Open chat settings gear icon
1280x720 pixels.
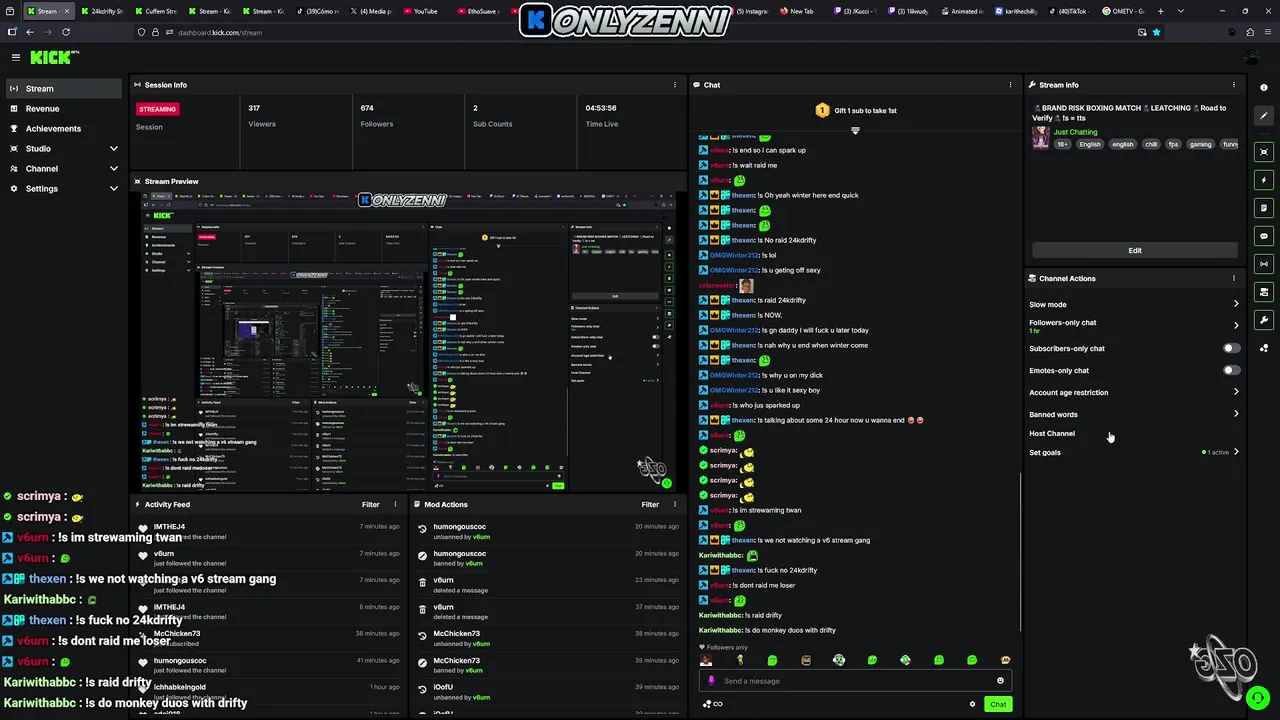pyautogui.click(x=972, y=704)
